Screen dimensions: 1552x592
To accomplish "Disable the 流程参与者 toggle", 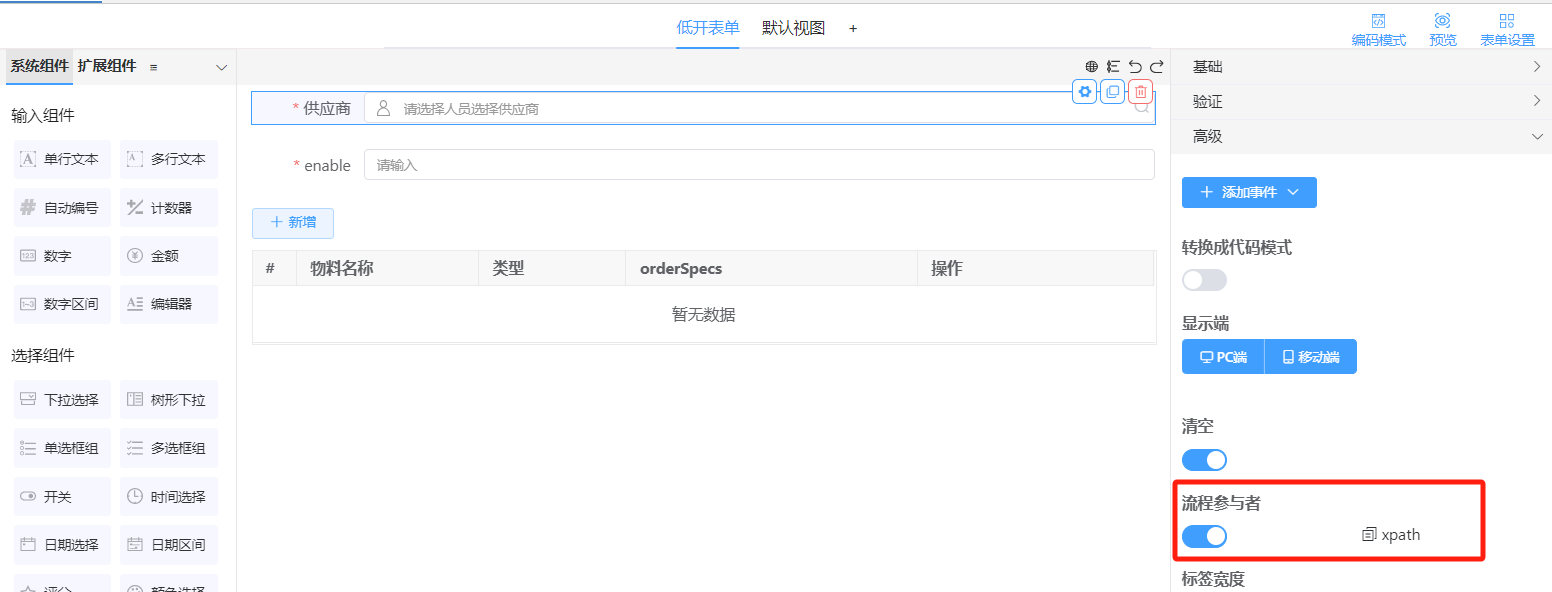I will 1204,536.
